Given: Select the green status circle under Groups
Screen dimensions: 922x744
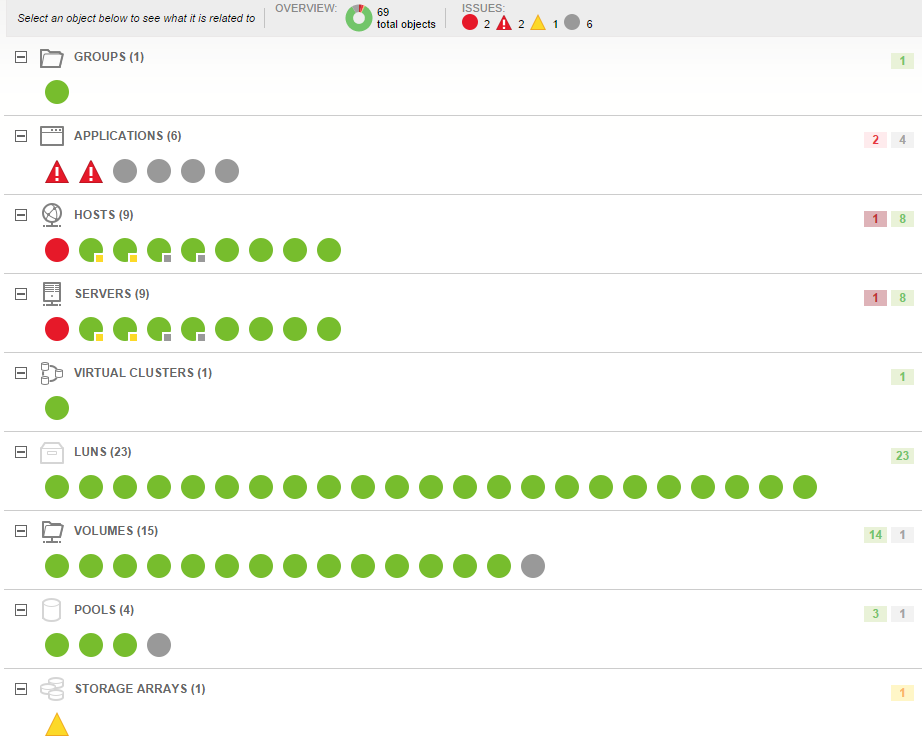Looking at the screenshot, I should point(57,92).
